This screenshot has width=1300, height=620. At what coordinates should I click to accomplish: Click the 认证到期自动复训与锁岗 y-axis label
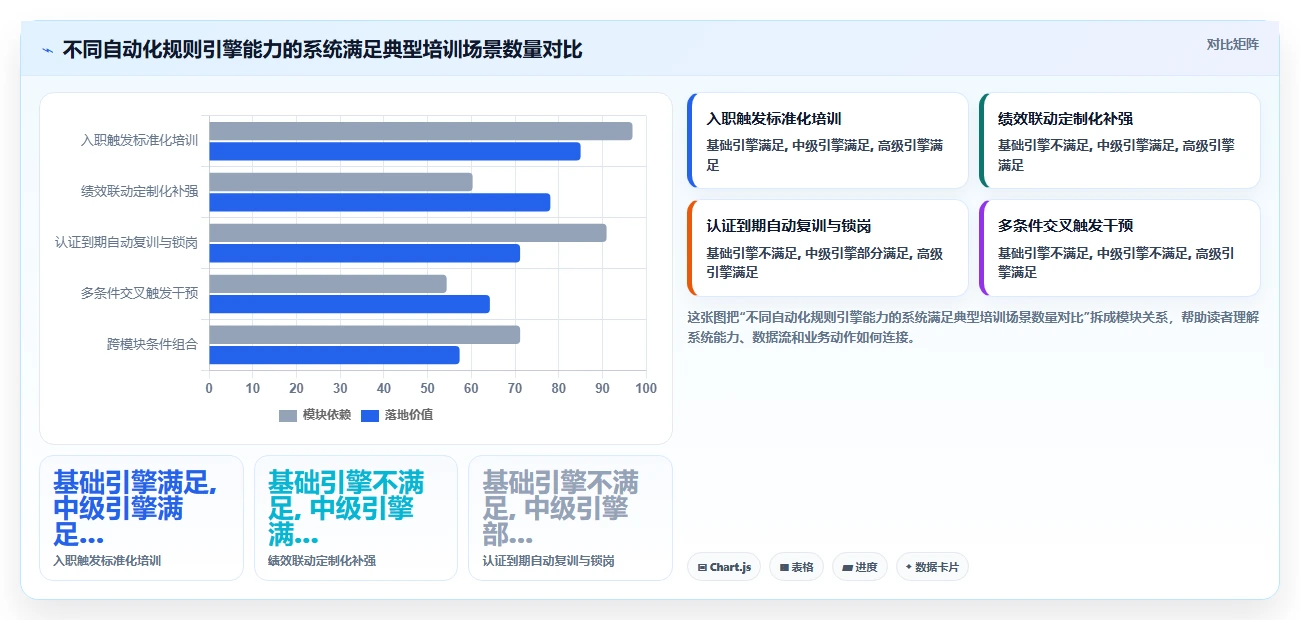coord(126,242)
